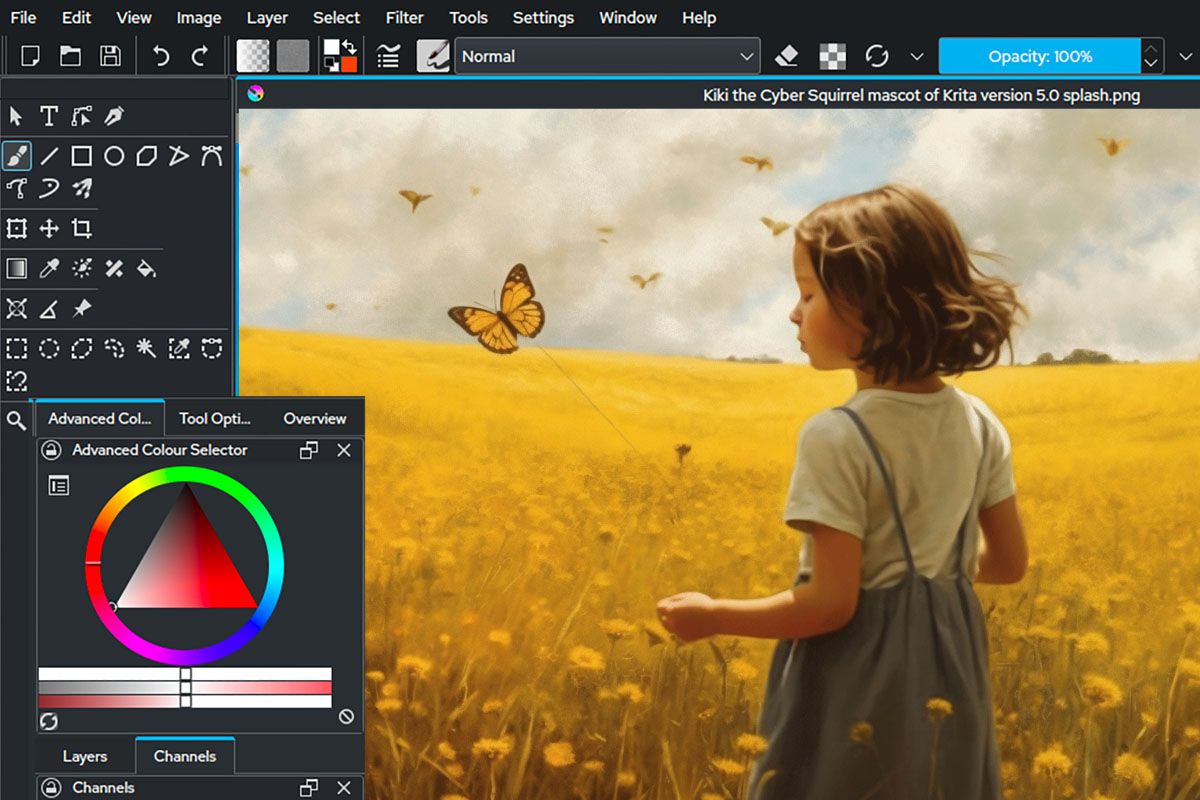Enable preserve alpha mode

[x=833, y=56]
